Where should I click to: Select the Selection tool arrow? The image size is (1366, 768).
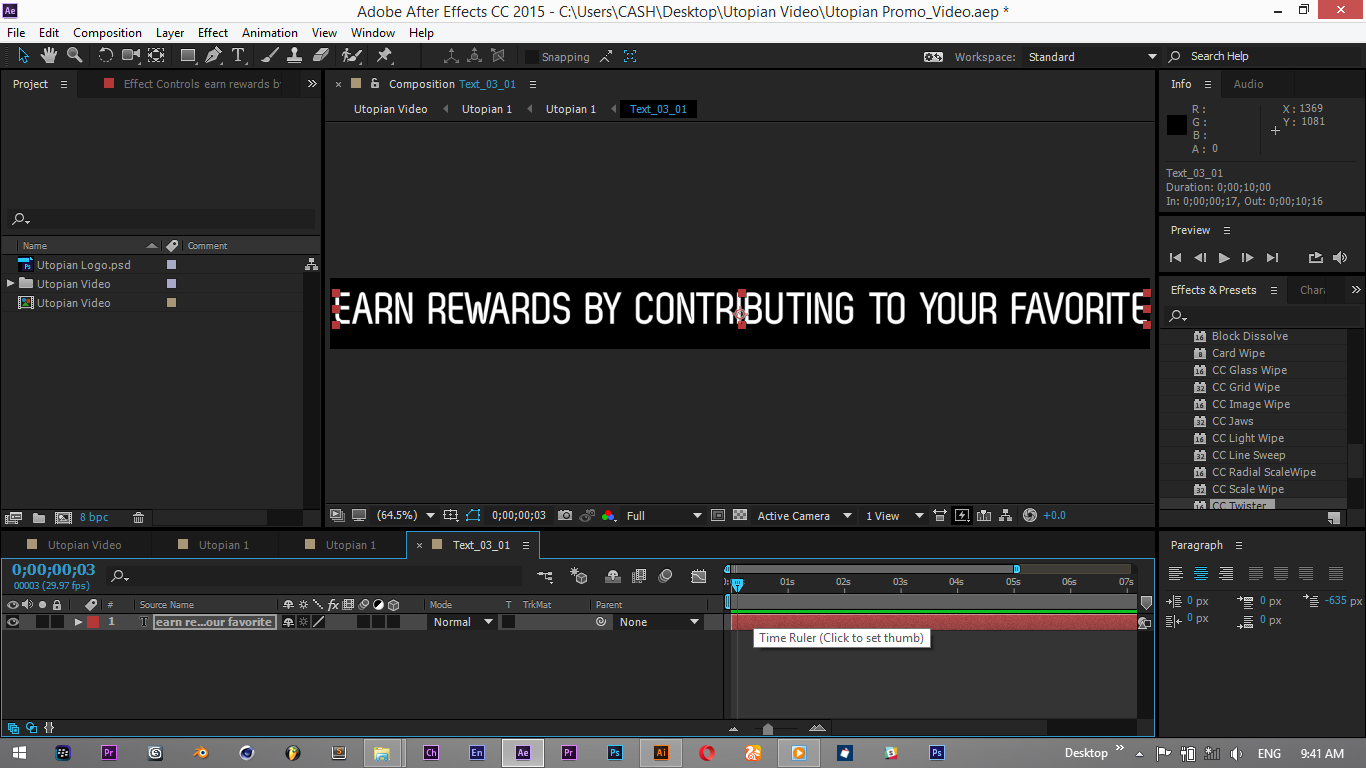(x=24, y=56)
